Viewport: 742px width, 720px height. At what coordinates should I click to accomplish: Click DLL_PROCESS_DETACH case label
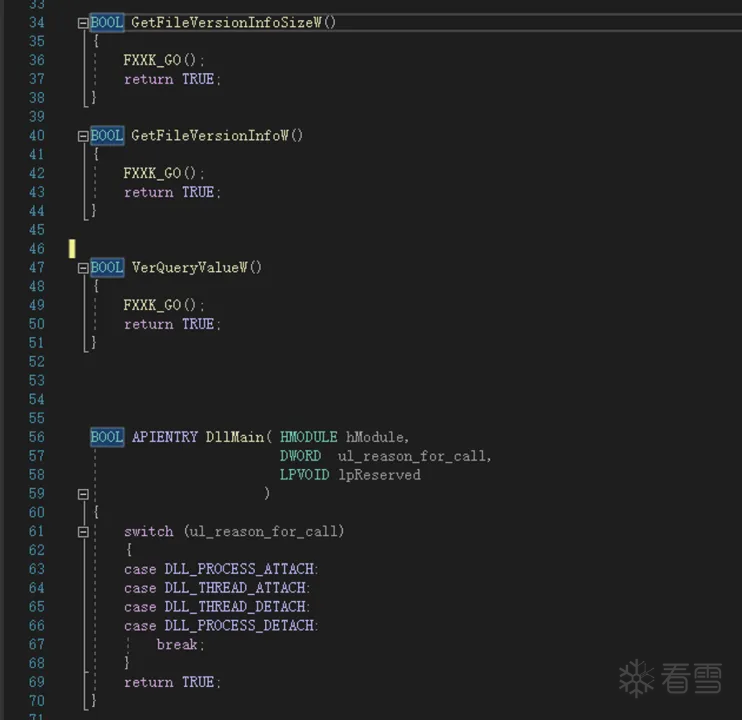pyautogui.click(x=239, y=626)
